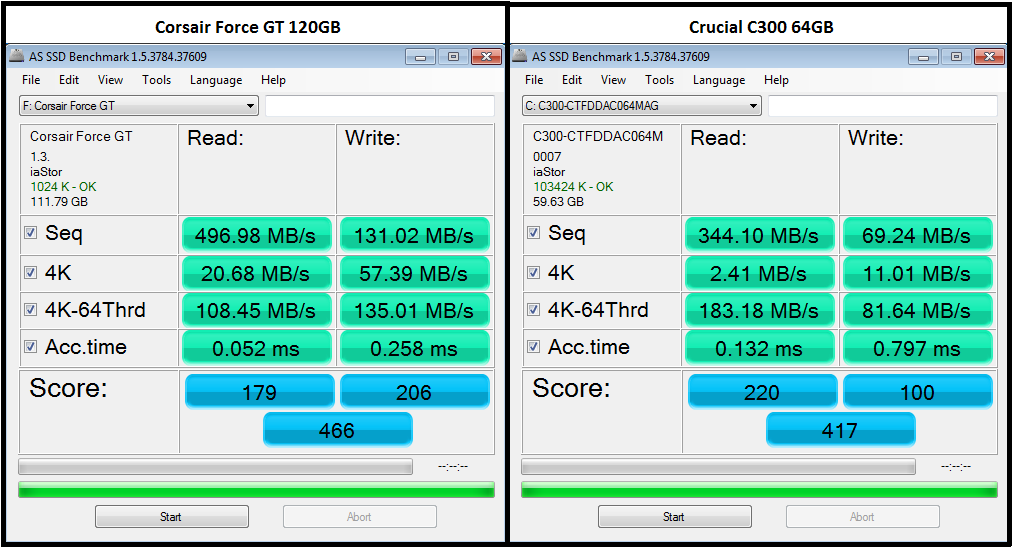Click the 108.45 MB/s 4K-64Thrd read result
Viewport: 1012px width, 548px height.
(x=256, y=311)
